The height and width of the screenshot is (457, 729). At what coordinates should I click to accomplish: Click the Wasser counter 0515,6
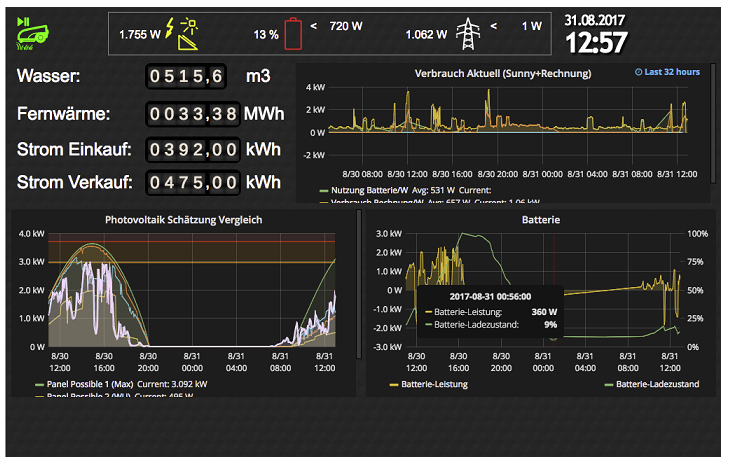click(186, 76)
